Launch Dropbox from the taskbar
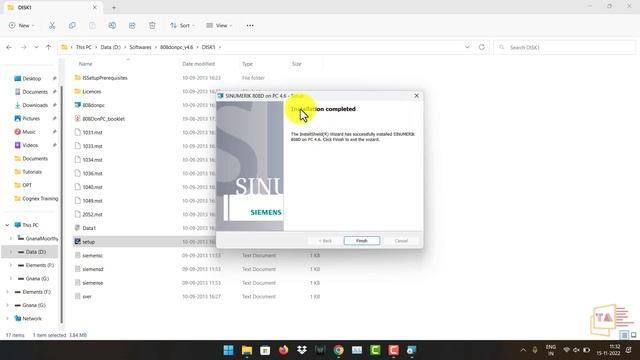 click(302, 350)
